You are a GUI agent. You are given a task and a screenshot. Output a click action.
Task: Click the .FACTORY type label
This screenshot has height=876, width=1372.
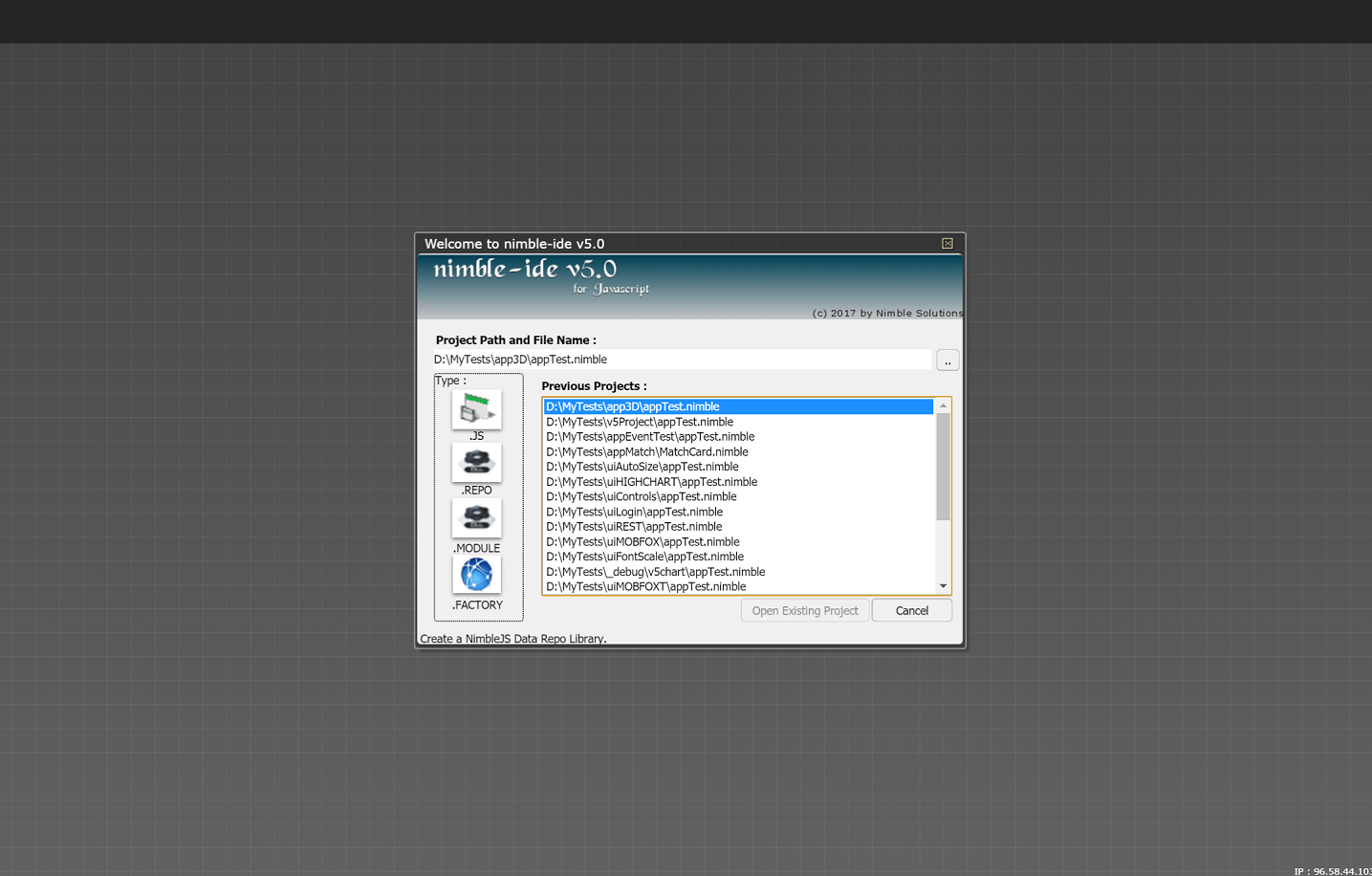point(477,605)
